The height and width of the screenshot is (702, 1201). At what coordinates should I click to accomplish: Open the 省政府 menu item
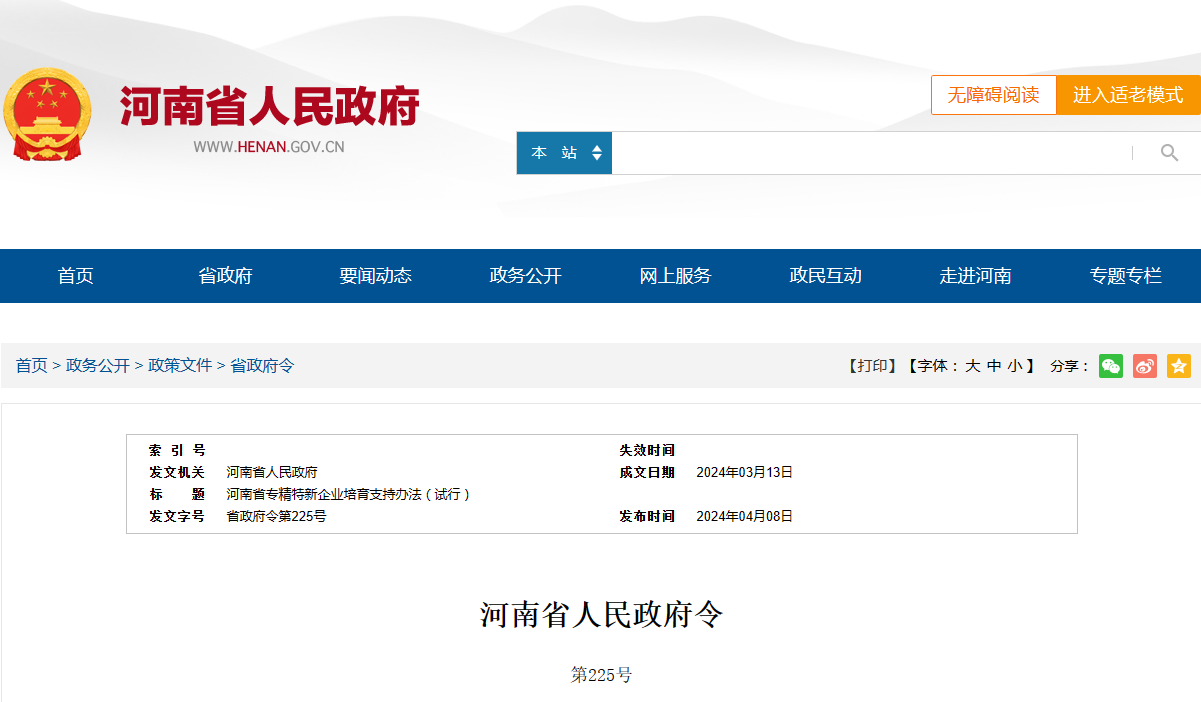[x=225, y=276]
